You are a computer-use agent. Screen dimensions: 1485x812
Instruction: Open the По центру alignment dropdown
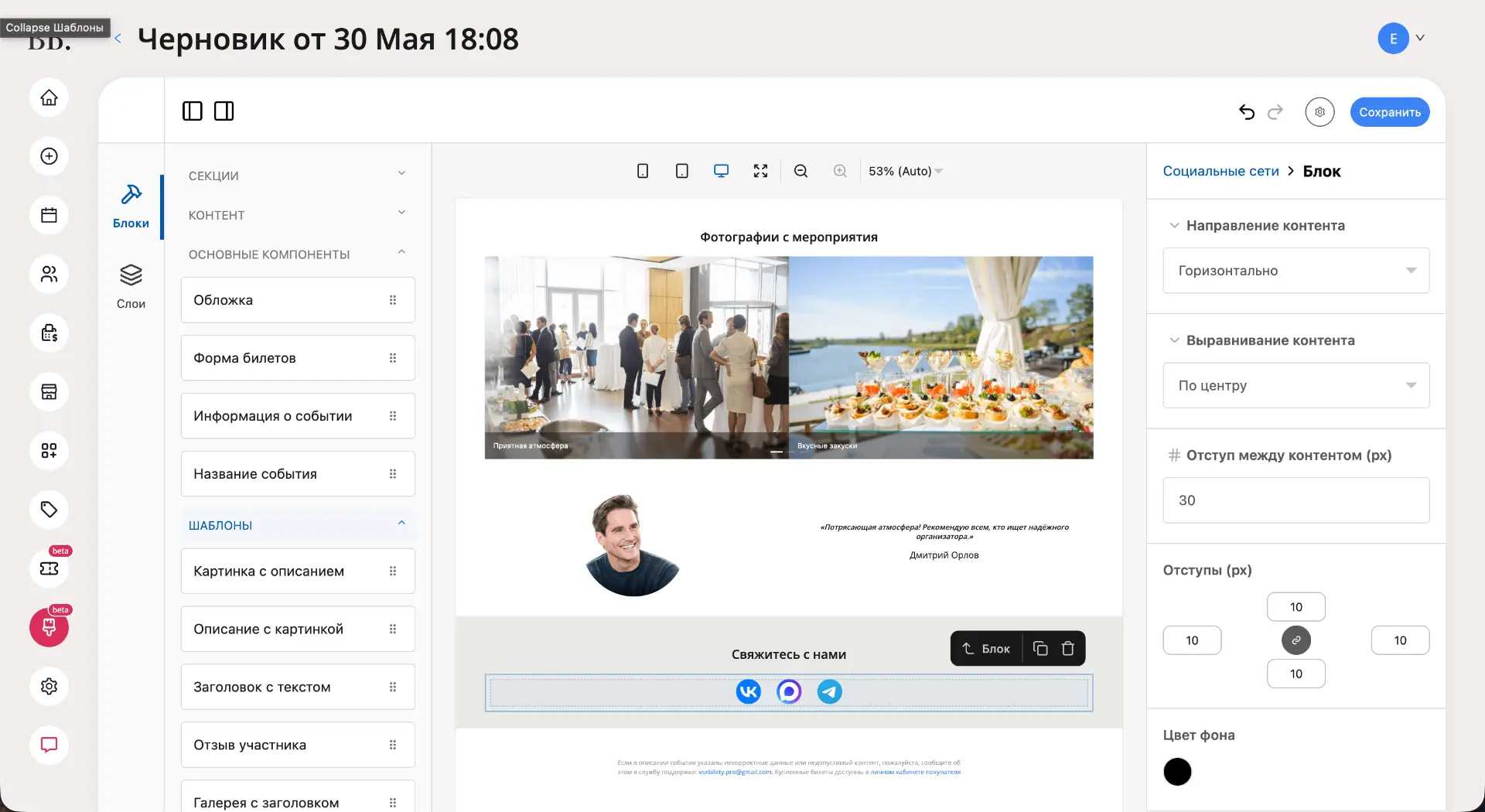click(x=1296, y=385)
